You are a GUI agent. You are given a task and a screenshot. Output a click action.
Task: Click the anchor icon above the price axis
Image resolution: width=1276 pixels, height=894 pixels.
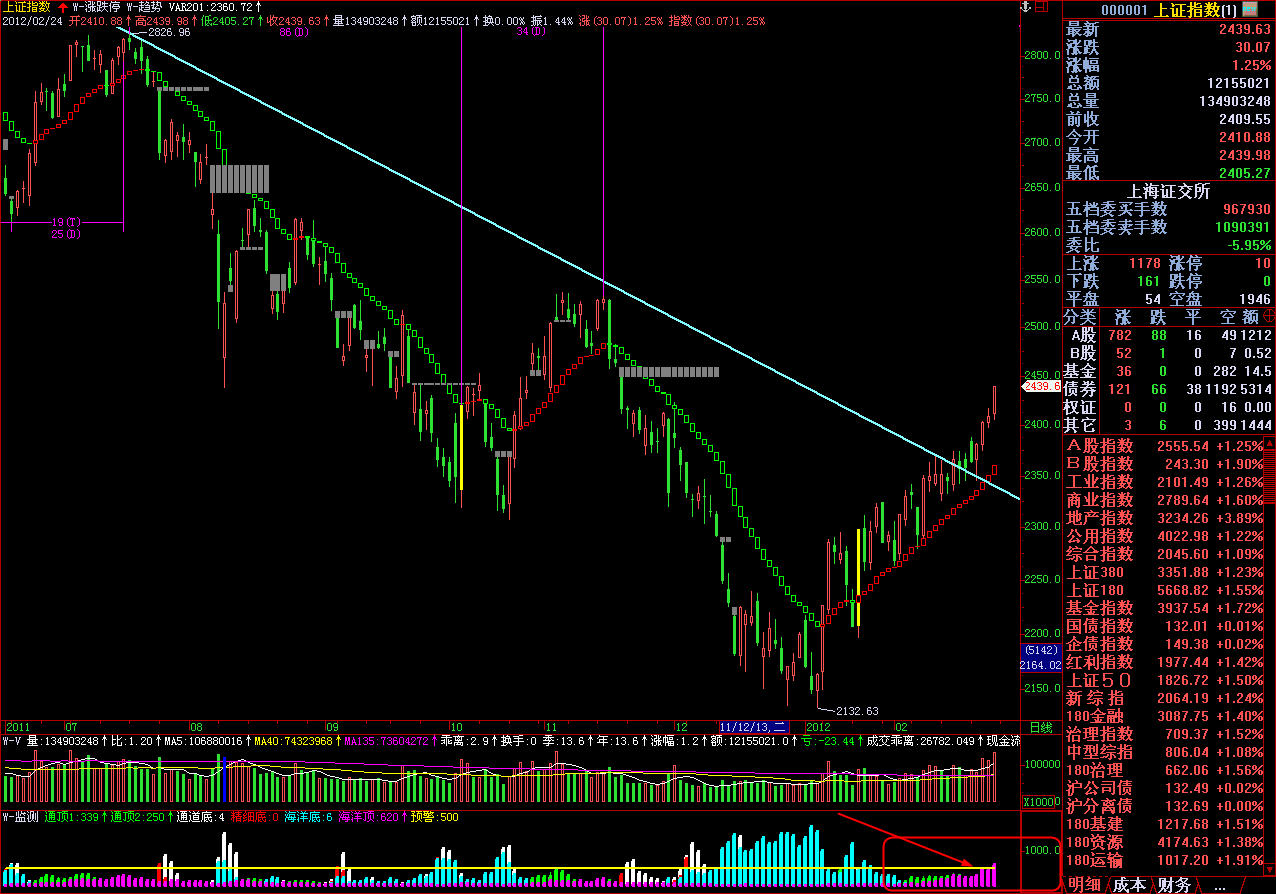click(1023, 8)
